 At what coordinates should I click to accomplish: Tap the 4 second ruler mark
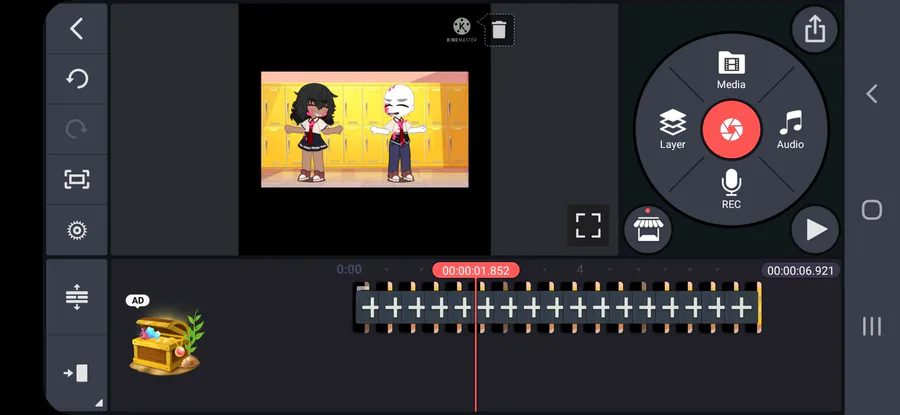(x=580, y=269)
